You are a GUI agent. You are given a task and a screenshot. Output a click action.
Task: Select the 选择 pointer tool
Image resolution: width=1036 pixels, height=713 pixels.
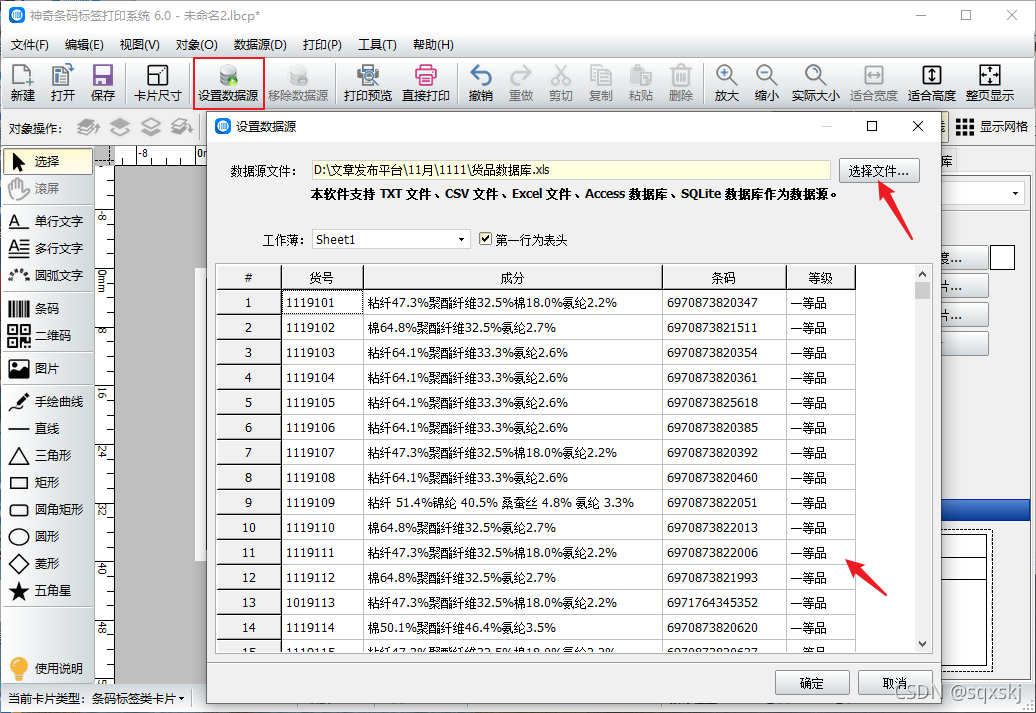(x=48, y=161)
